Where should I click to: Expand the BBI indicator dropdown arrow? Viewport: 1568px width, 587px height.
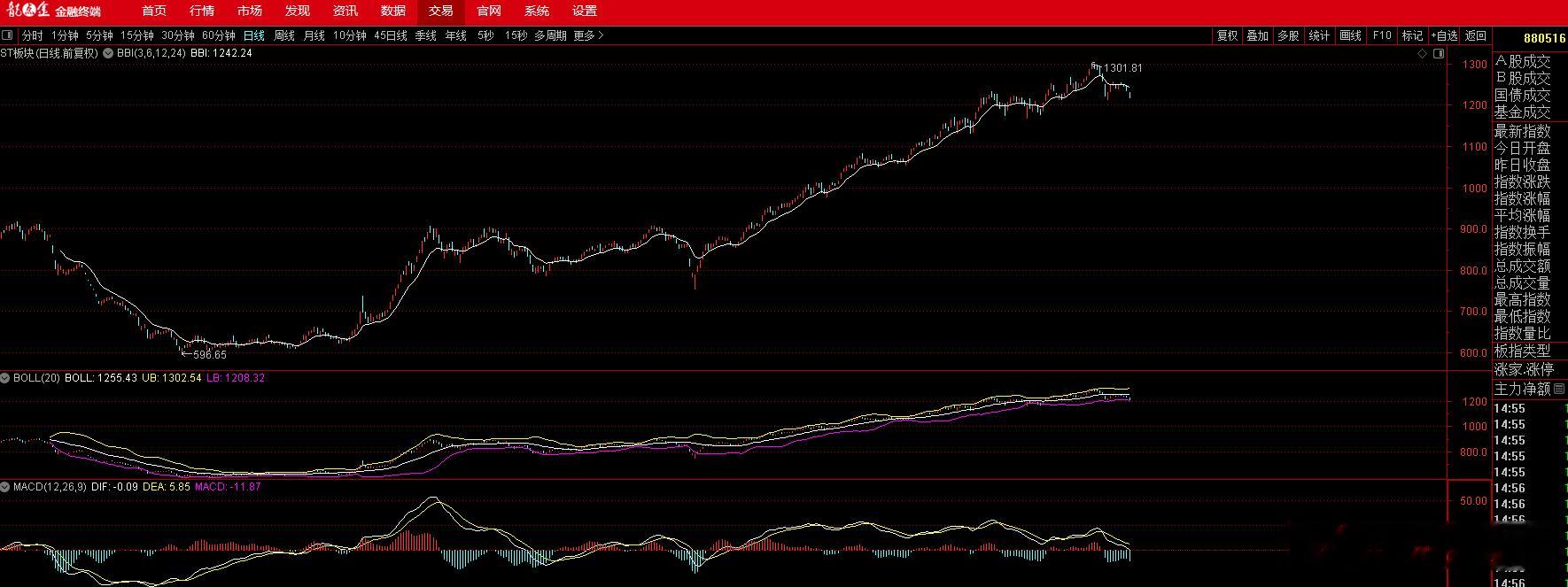tap(109, 53)
